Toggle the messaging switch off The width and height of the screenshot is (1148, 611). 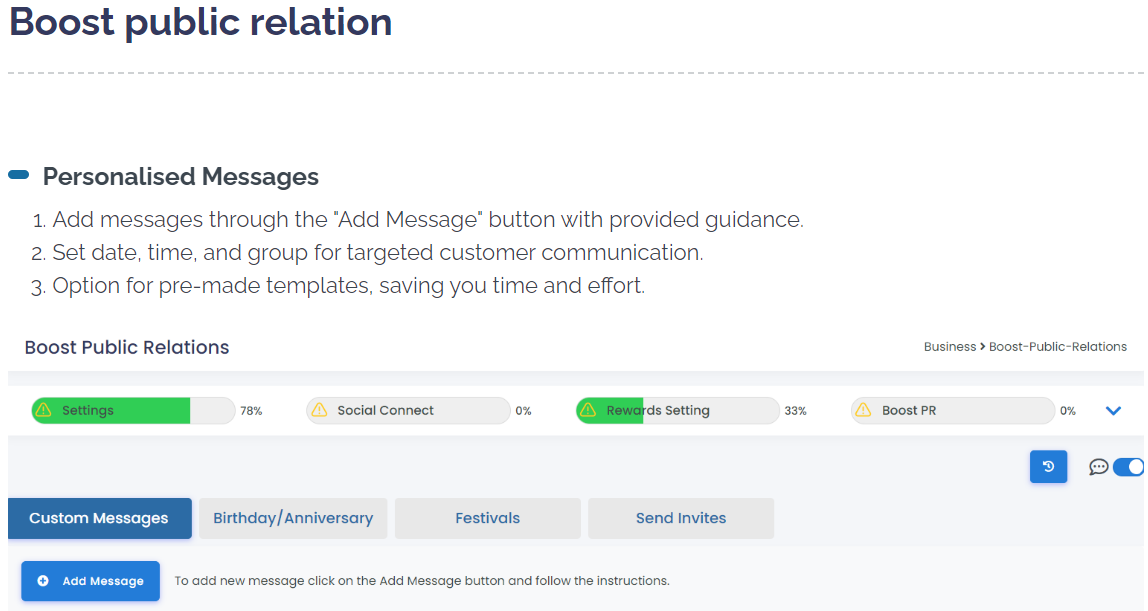[x=1128, y=467]
